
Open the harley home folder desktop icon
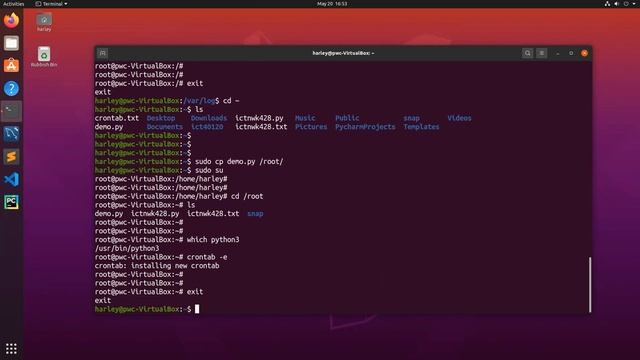[44, 22]
